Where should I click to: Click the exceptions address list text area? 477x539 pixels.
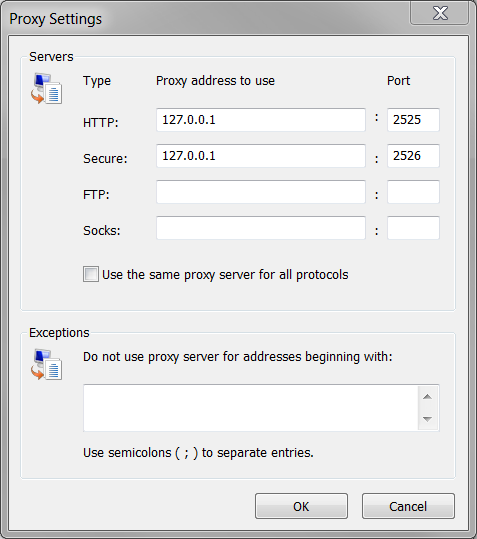pos(251,408)
